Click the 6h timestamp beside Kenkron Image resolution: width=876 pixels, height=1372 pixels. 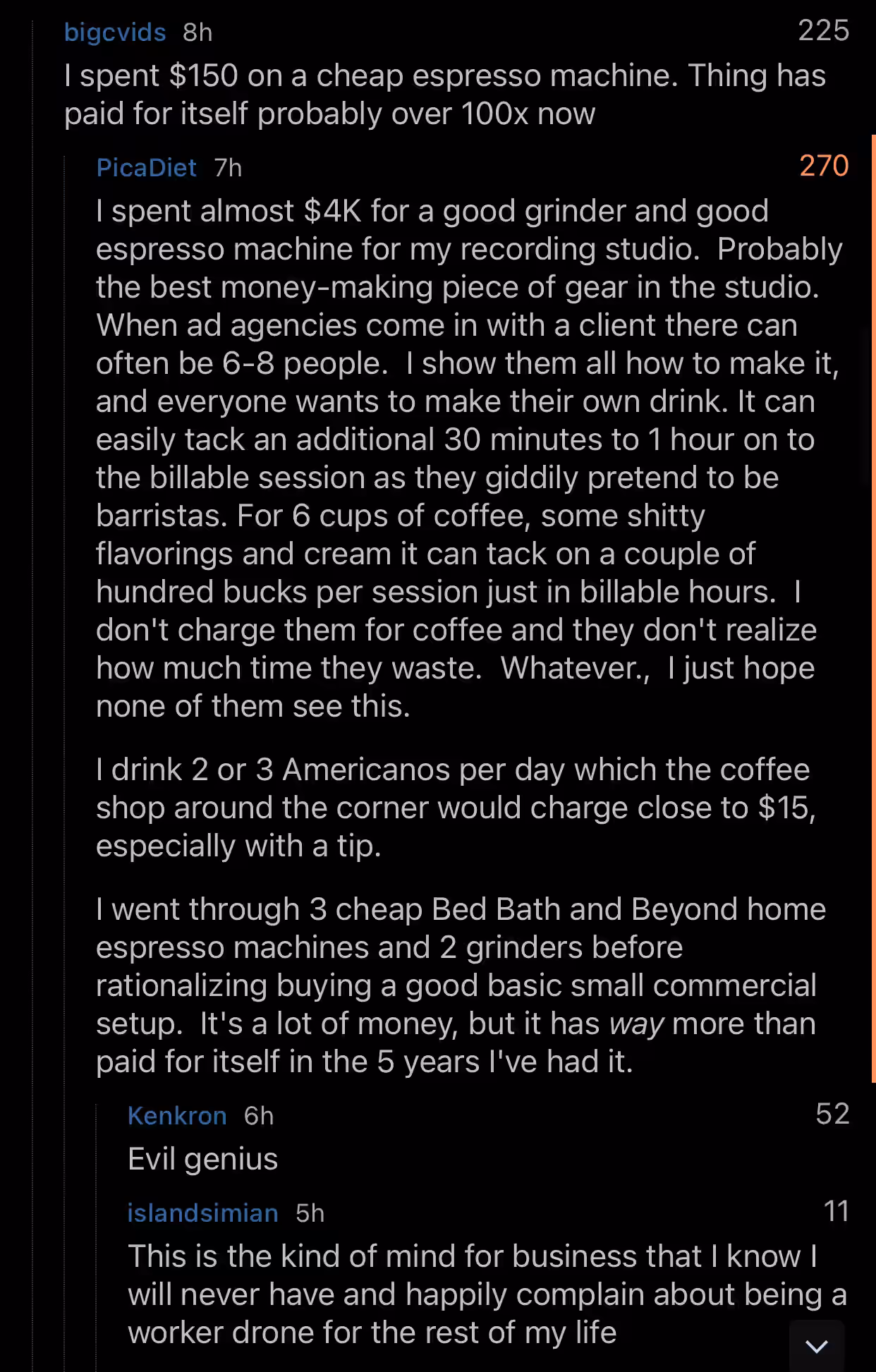(259, 1115)
